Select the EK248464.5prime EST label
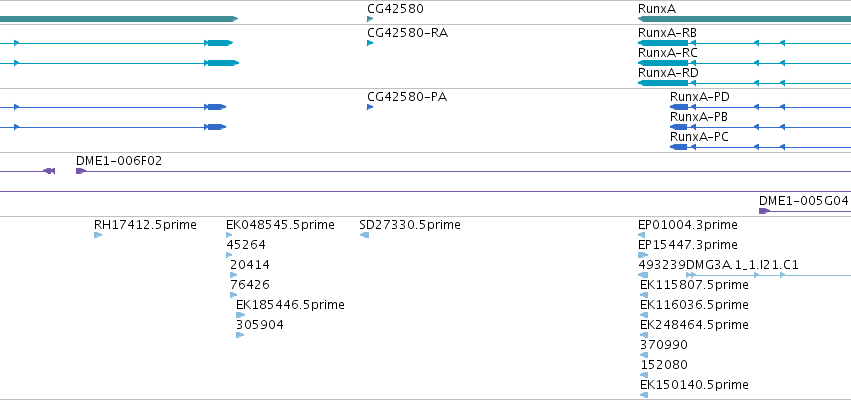 click(694, 325)
